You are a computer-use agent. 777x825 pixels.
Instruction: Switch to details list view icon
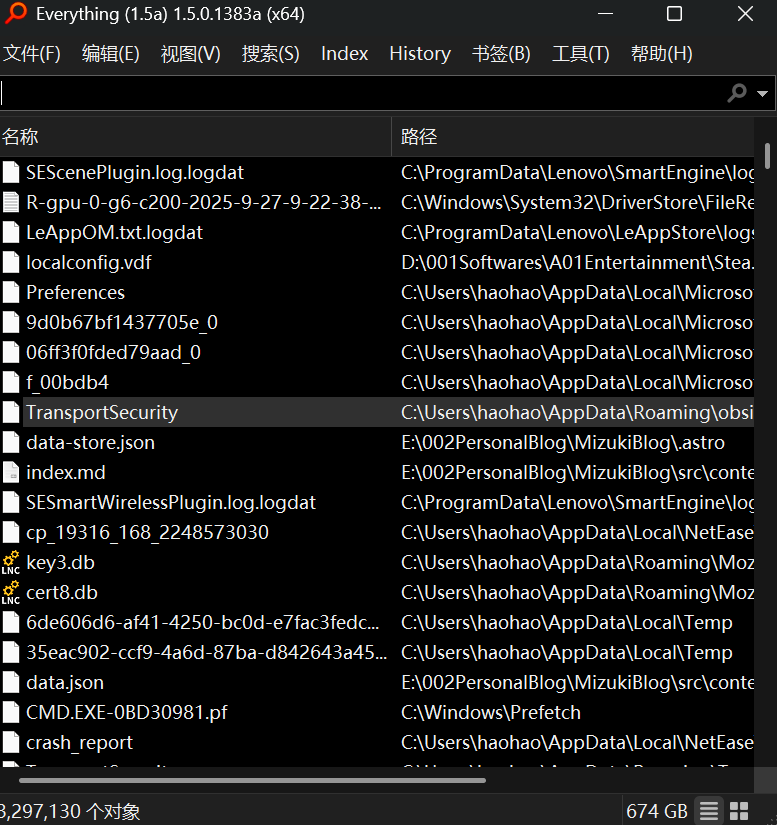[x=709, y=811]
